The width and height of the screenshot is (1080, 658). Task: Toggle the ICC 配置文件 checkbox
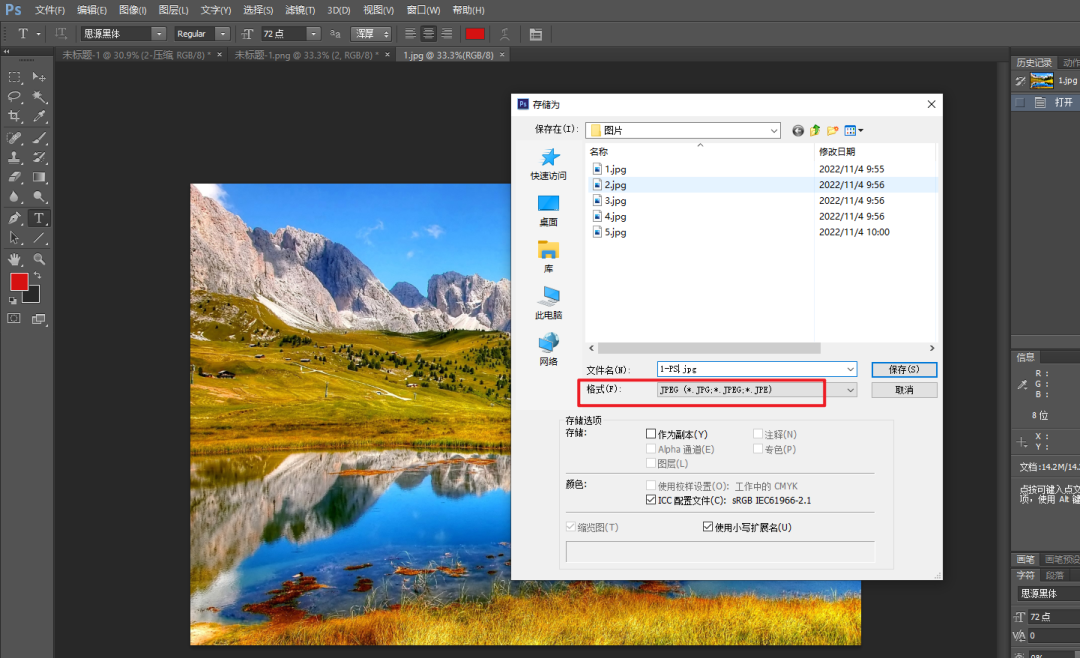651,500
